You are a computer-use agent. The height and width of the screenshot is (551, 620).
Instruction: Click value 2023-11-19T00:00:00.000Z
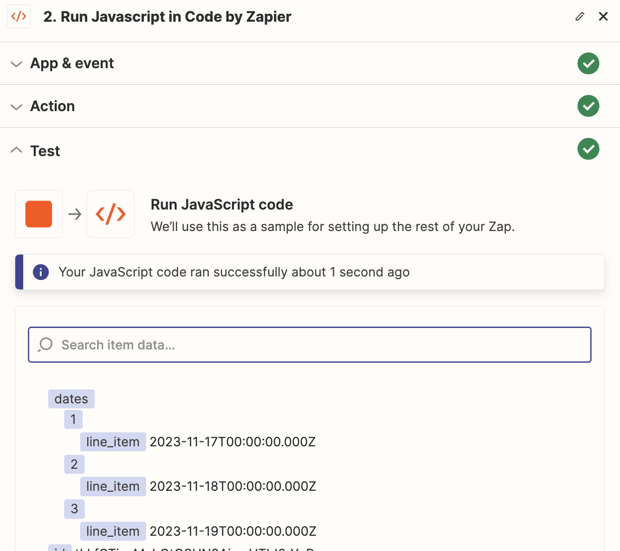233,531
